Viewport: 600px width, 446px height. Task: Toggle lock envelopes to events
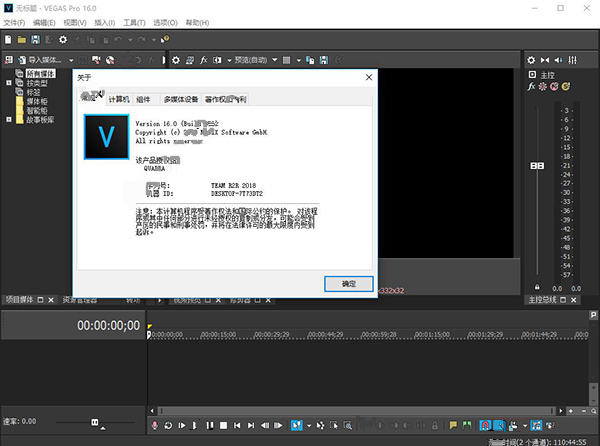536,425
